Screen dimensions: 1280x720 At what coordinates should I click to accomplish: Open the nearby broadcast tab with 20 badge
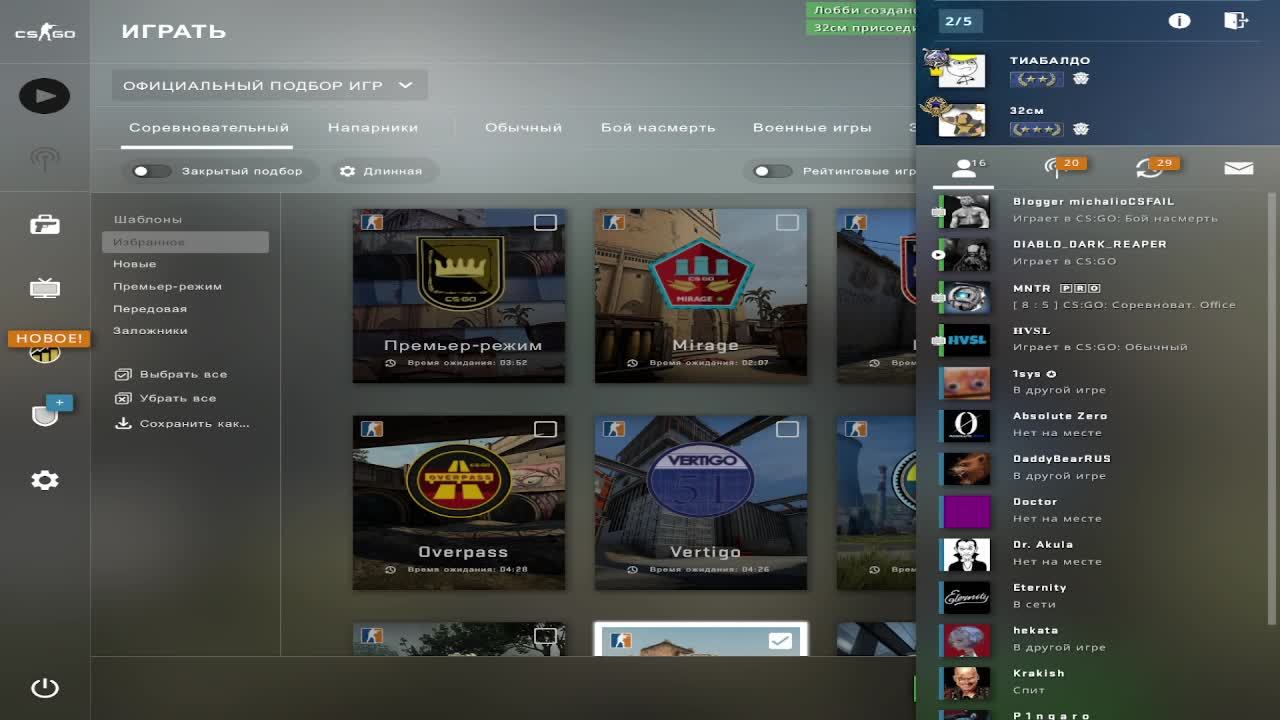pos(1058,167)
